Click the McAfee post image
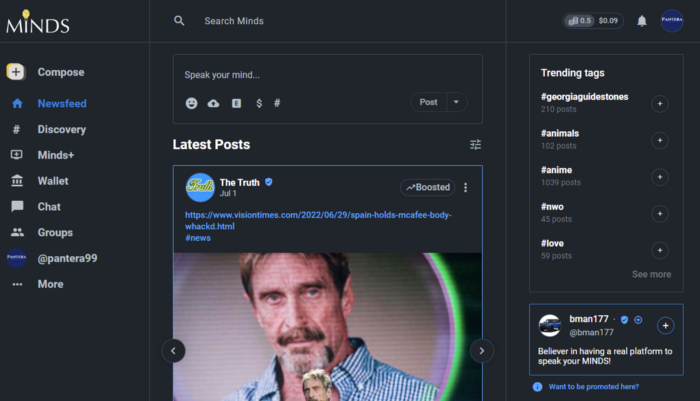The image size is (700, 401). point(327,327)
